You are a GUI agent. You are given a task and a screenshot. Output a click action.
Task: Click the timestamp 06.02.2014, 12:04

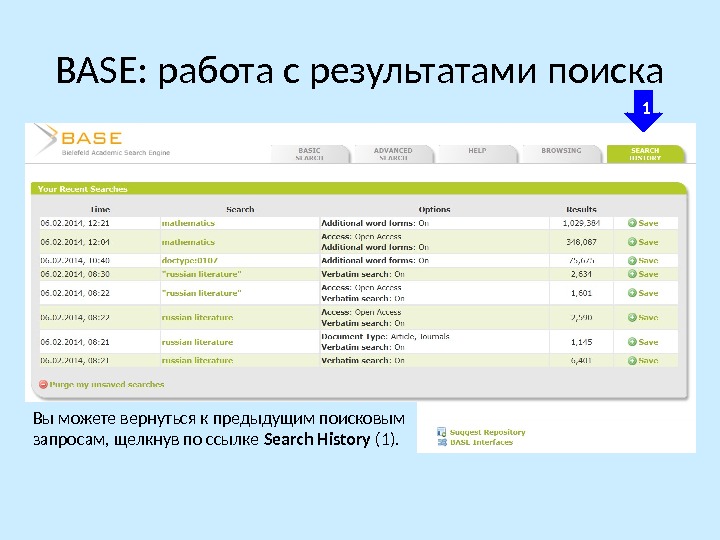[x=75, y=242]
